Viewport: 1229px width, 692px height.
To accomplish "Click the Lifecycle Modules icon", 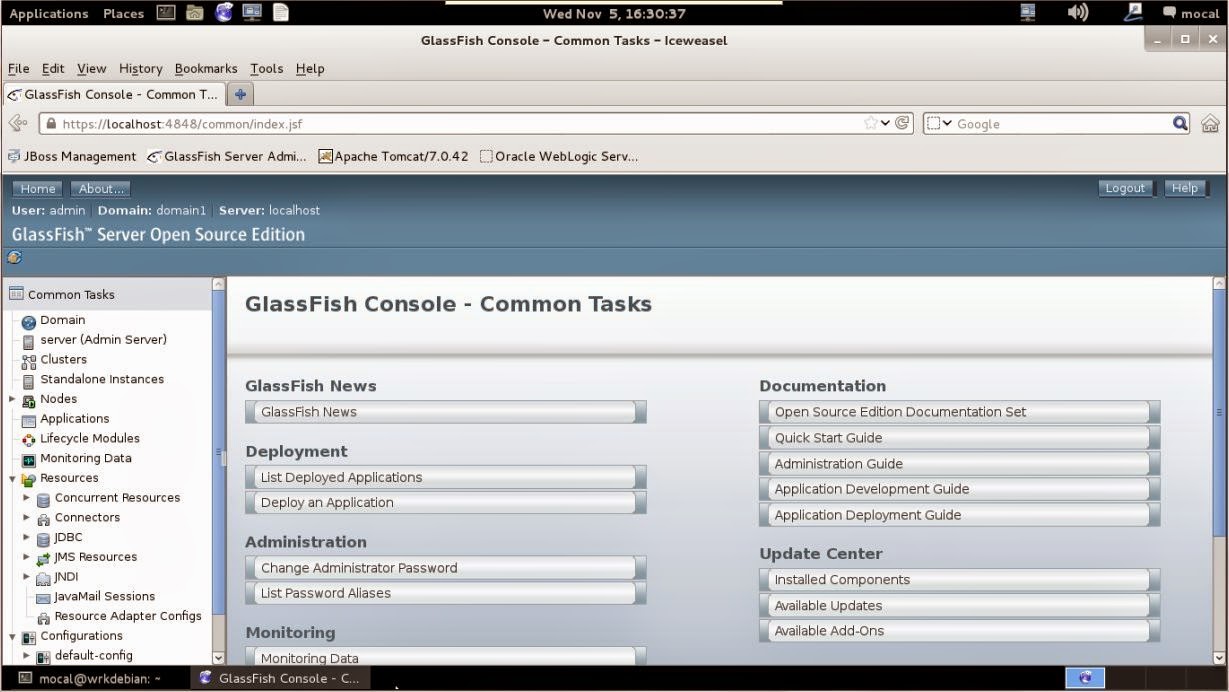I will (29, 439).
